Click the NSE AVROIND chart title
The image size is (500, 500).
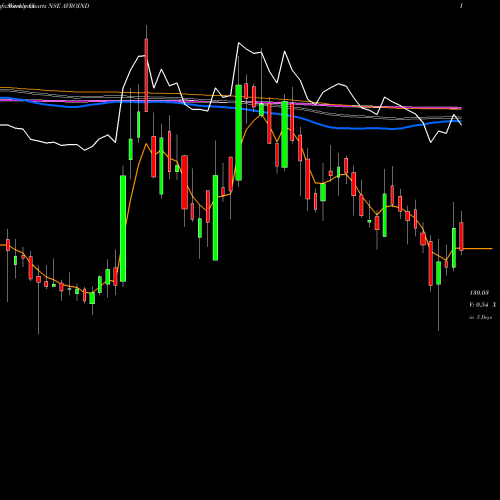pos(69,6)
